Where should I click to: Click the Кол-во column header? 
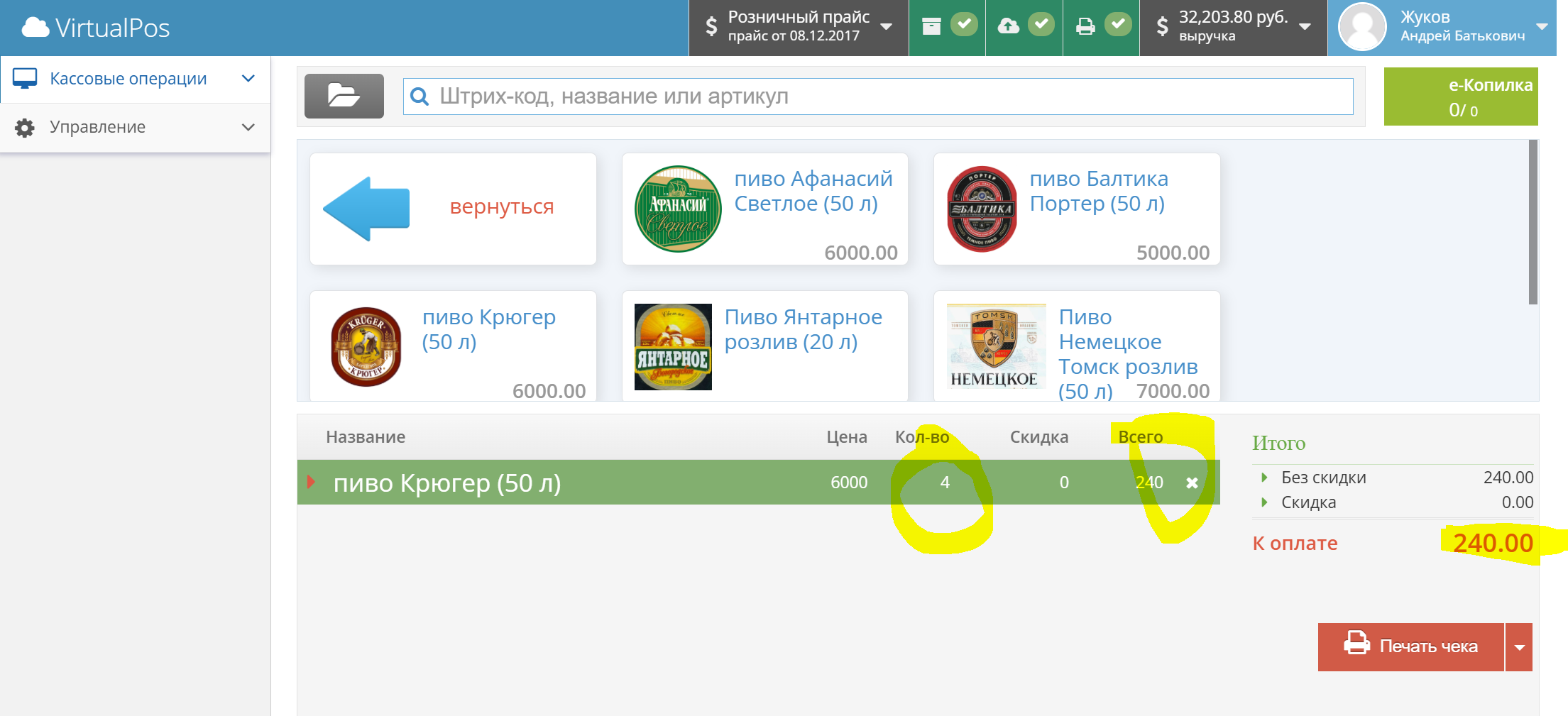pos(922,437)
